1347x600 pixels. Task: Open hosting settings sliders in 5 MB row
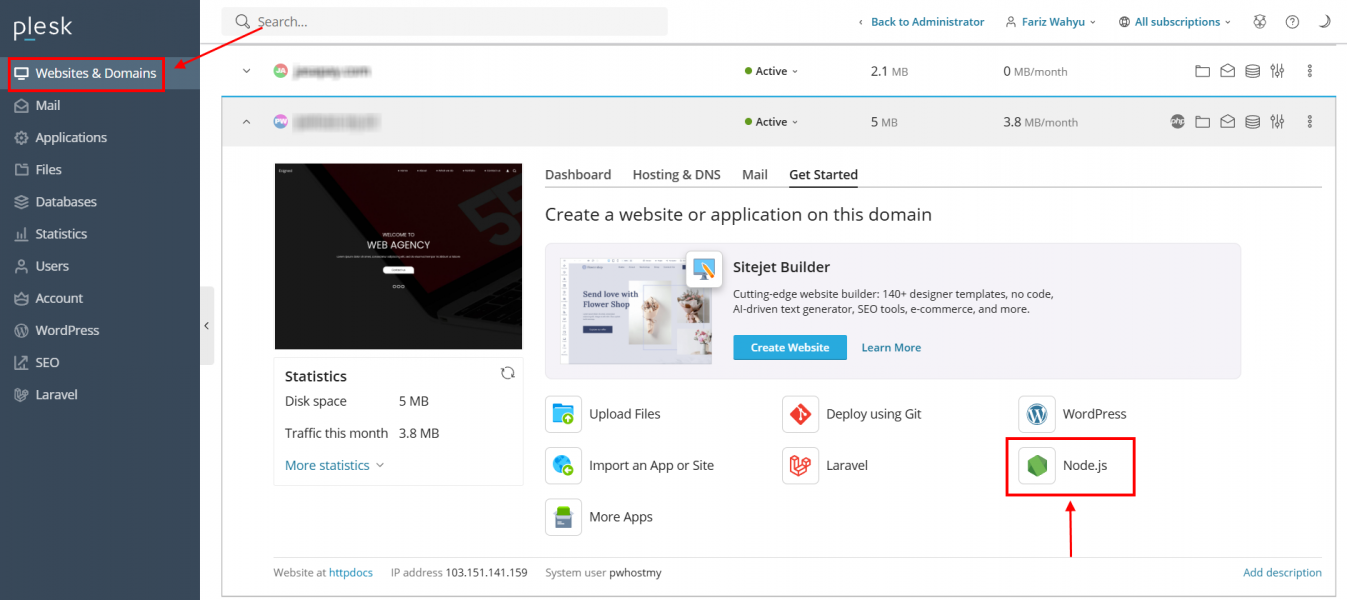click(x=1277, y=122)
